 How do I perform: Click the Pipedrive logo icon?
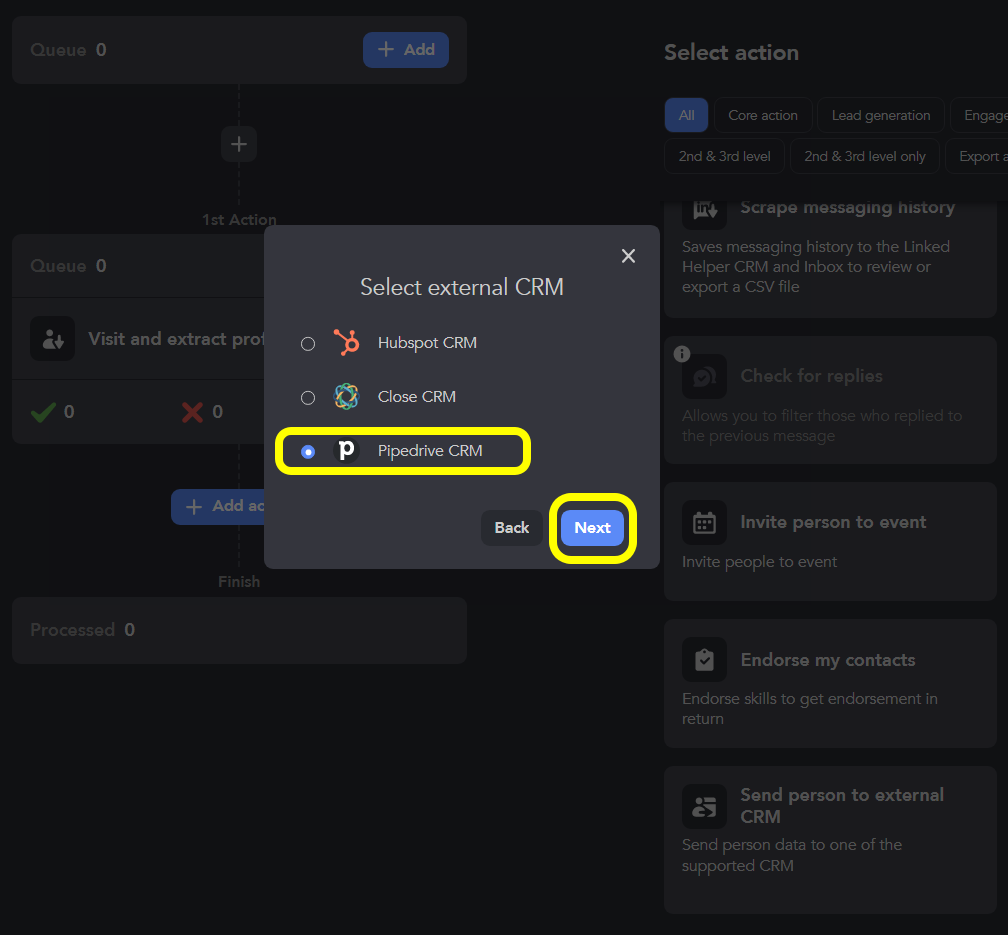[346, 450]
